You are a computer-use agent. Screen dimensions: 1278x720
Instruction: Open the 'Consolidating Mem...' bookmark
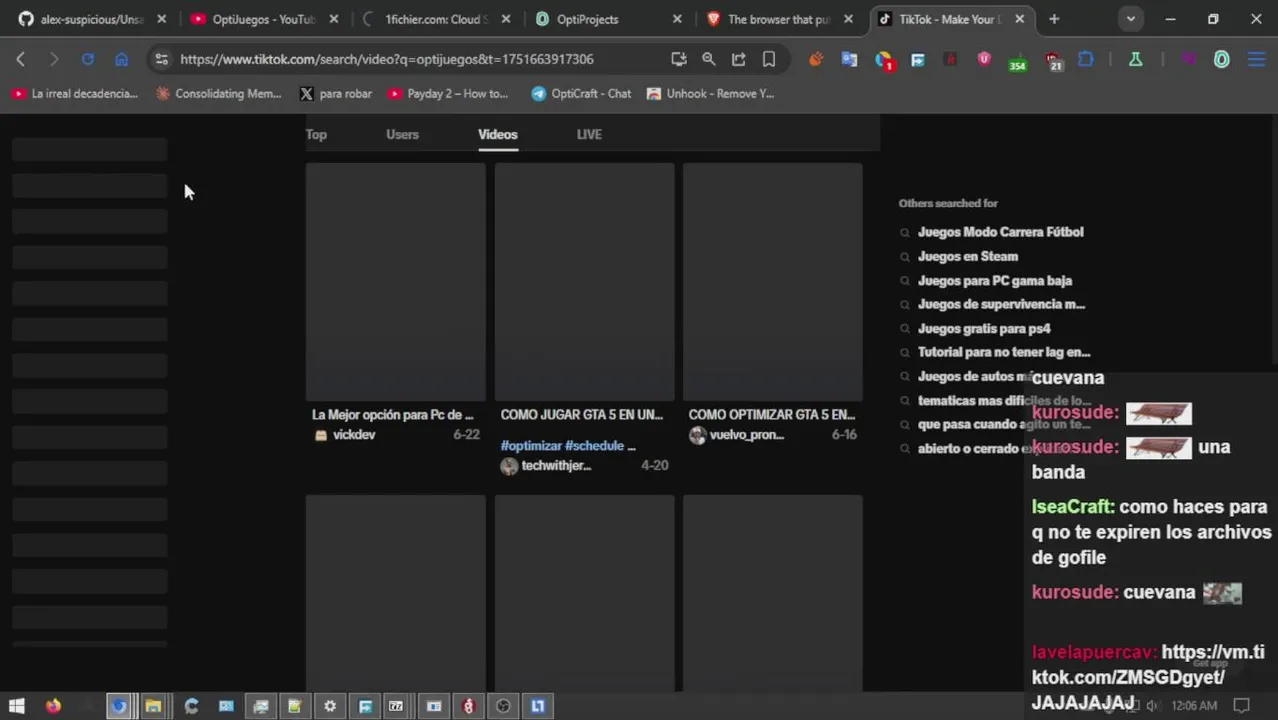click(218, 94)
